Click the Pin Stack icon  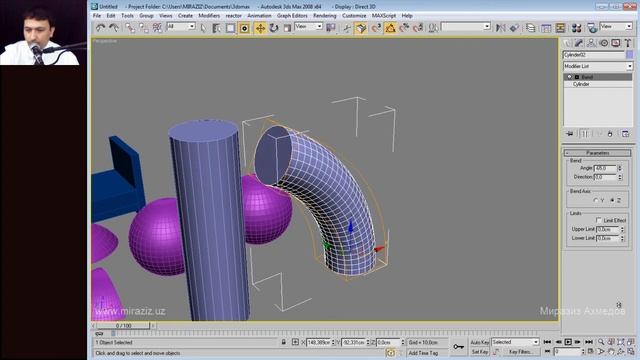(570, 134)
